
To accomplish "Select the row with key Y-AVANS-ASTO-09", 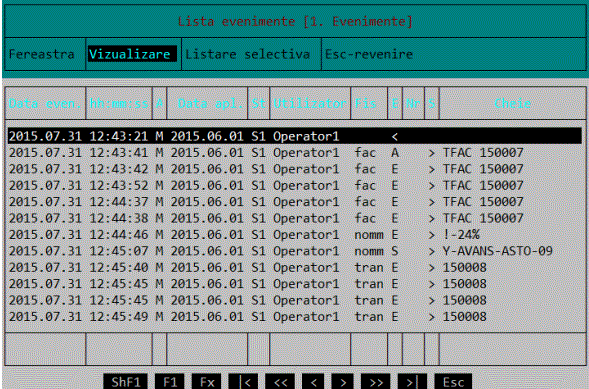I will coord(295,251).
